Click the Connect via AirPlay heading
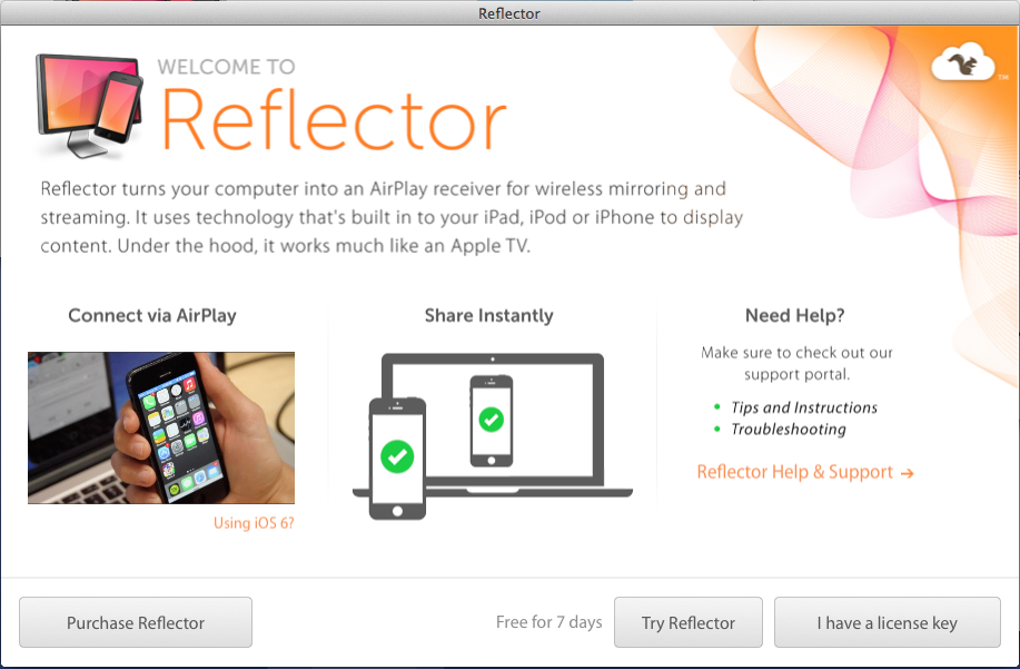 pos(152,316)
